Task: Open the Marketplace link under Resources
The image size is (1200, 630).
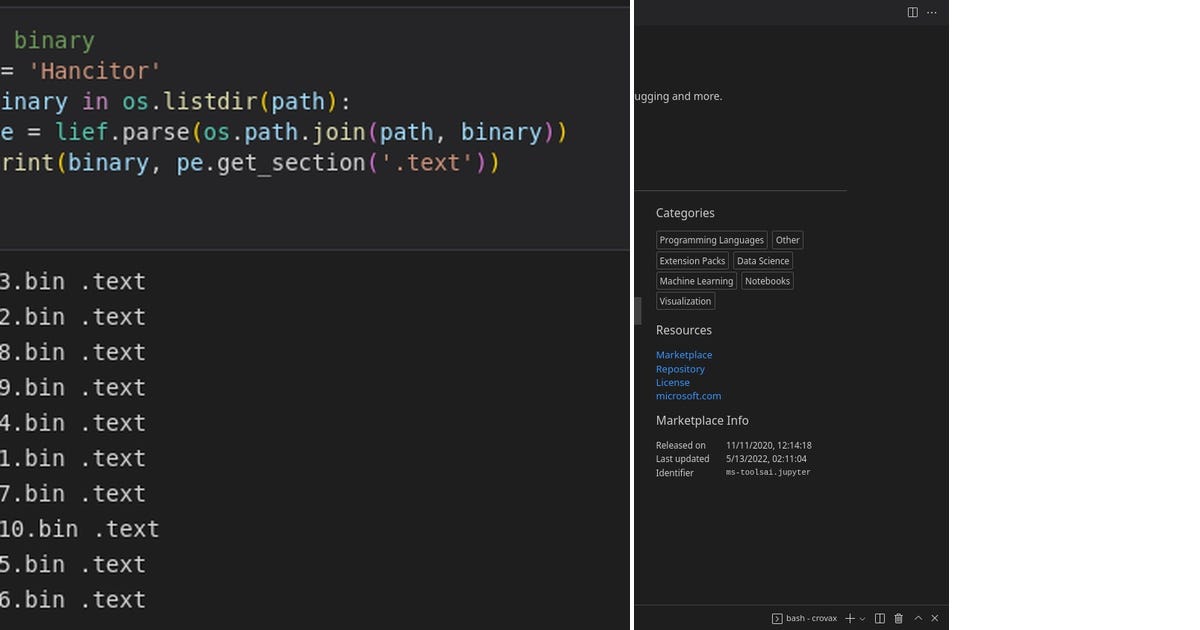Action: click(x=684, y=354)
